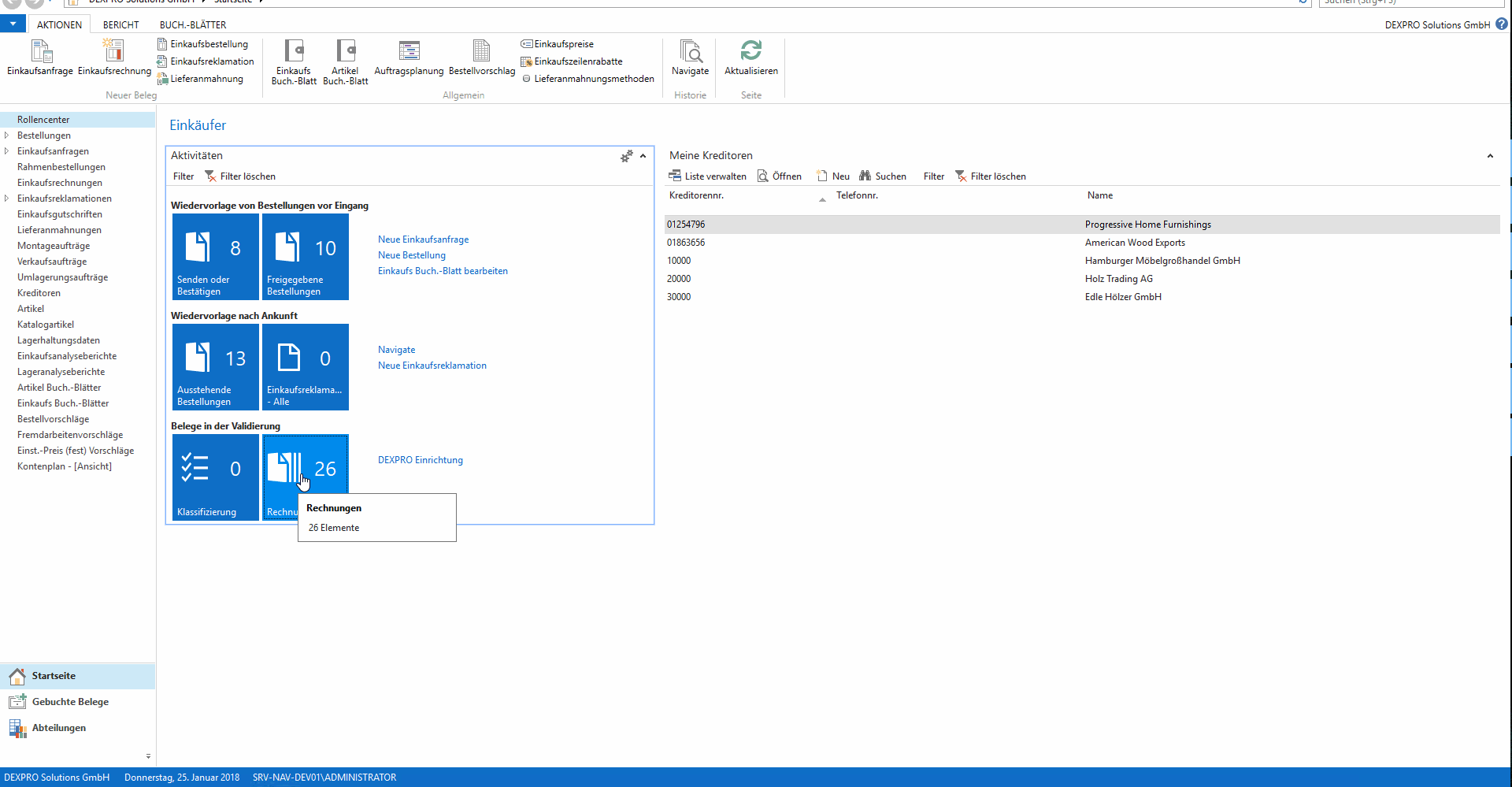Expand the Einkaufsreklamationen tree node
This screenshot has height=787, width=1512.
[7, 199]
